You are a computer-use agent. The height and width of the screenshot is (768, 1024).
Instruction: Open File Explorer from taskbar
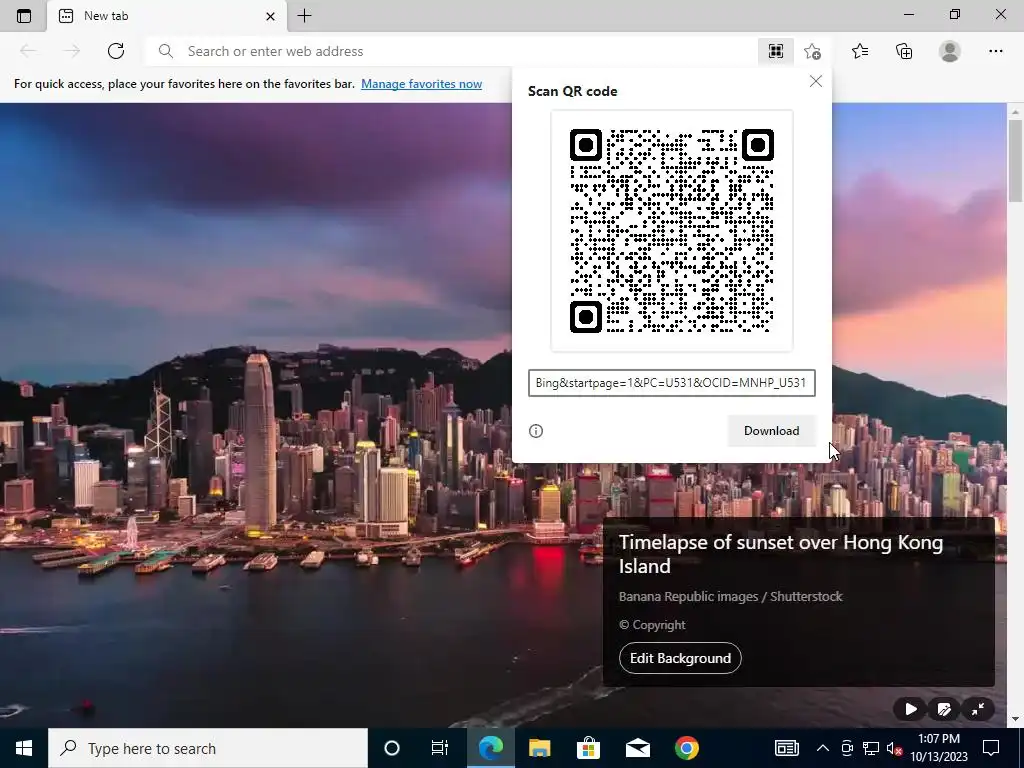click(x=539, y=748)
